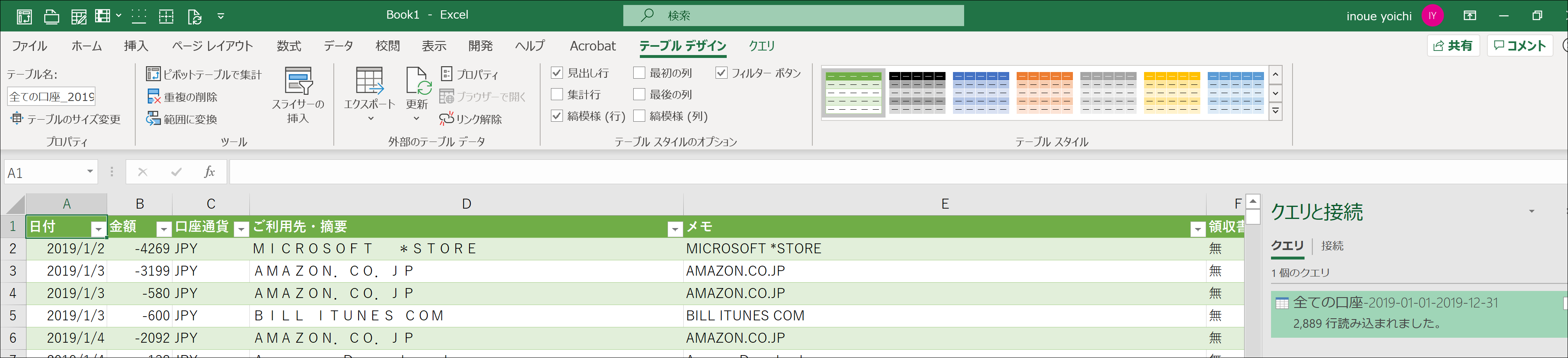1568x358 pixels.
Task: Click the コメント button
Action: click(1520, 46)
